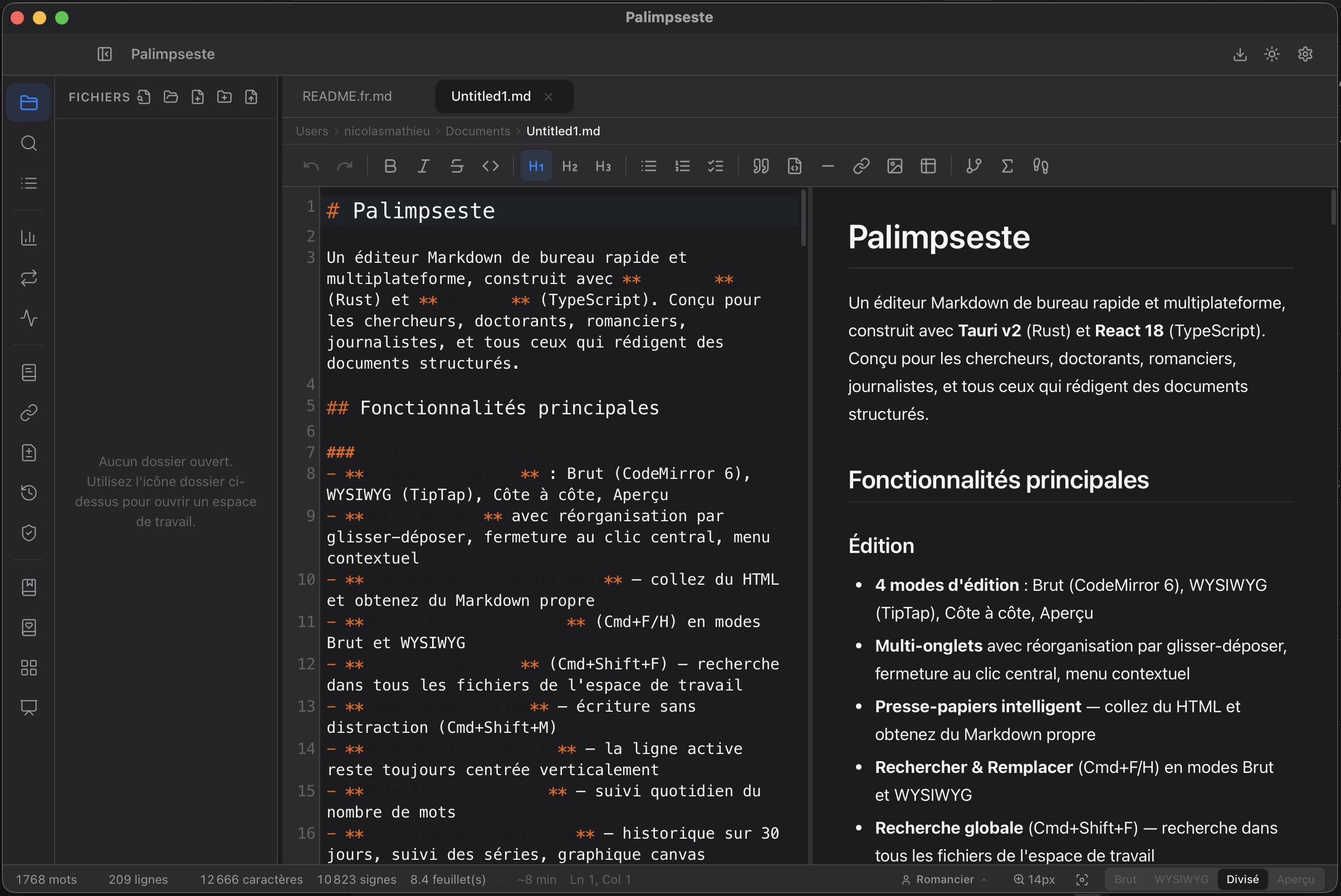
Task: Apply H2 heading style
Action: point(570,166)
